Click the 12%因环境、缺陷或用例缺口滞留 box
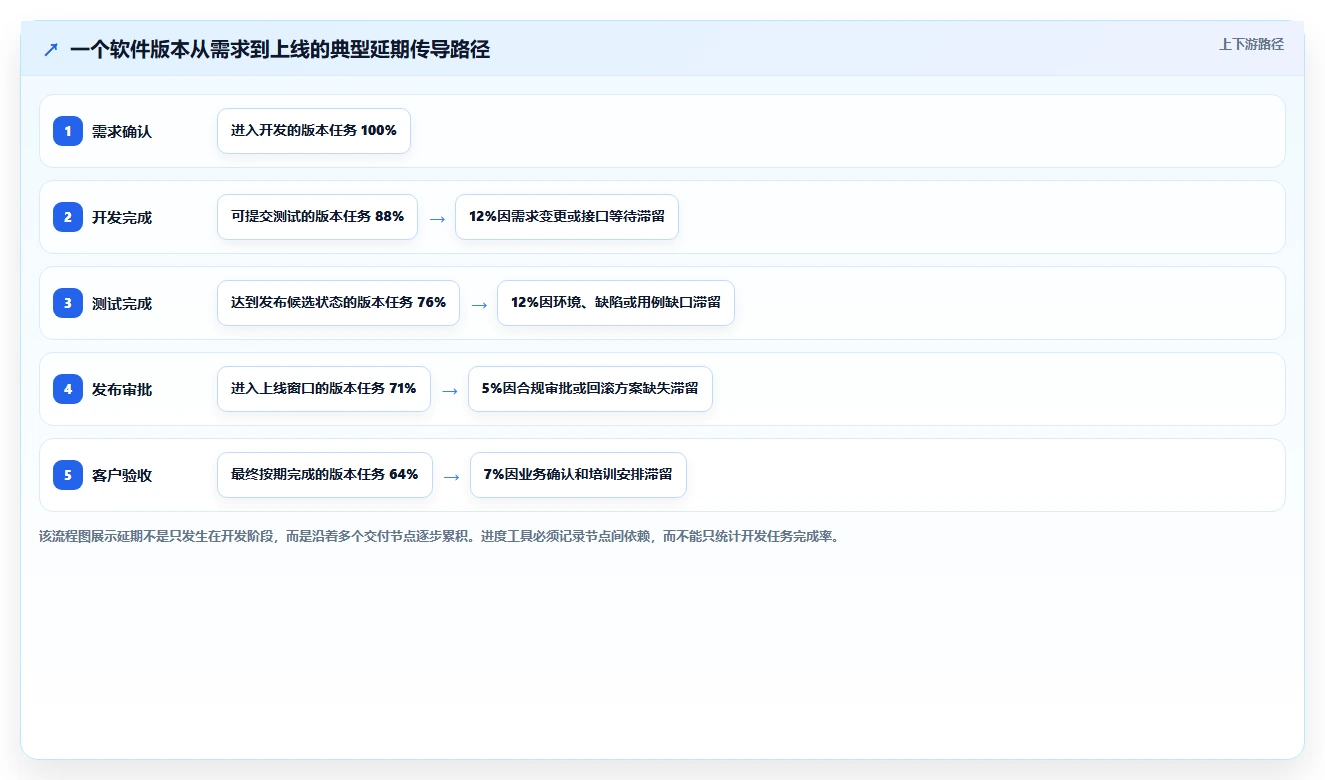The image size is (1325, 780). point(616,303)
